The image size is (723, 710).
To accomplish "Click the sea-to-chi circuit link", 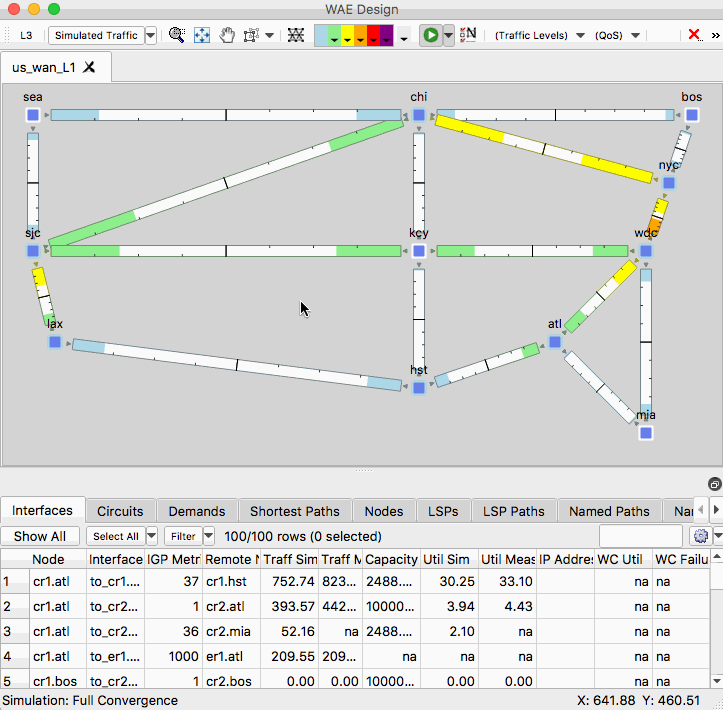I will (x=226, y=115).
